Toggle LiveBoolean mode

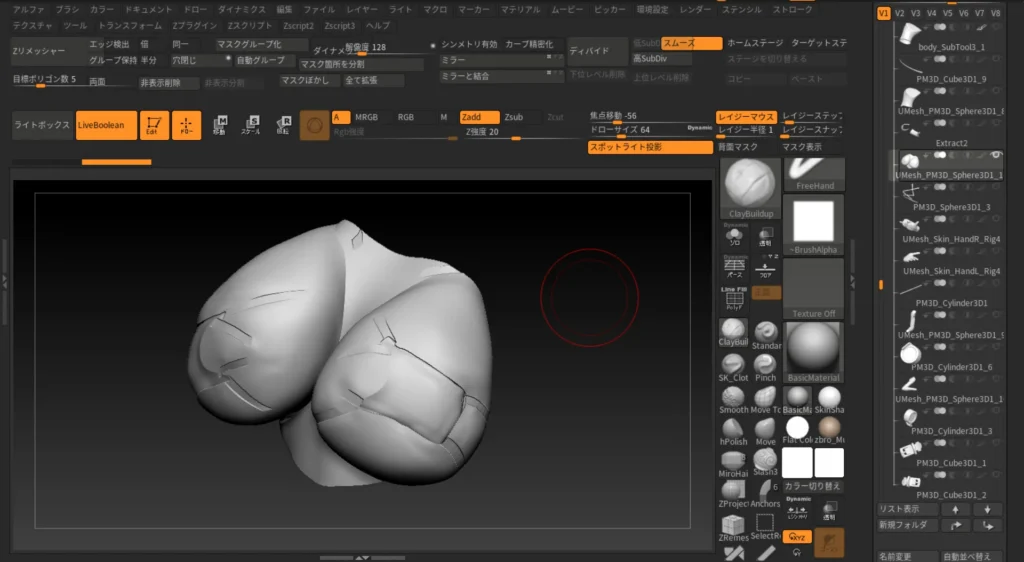tap(106, 125)
